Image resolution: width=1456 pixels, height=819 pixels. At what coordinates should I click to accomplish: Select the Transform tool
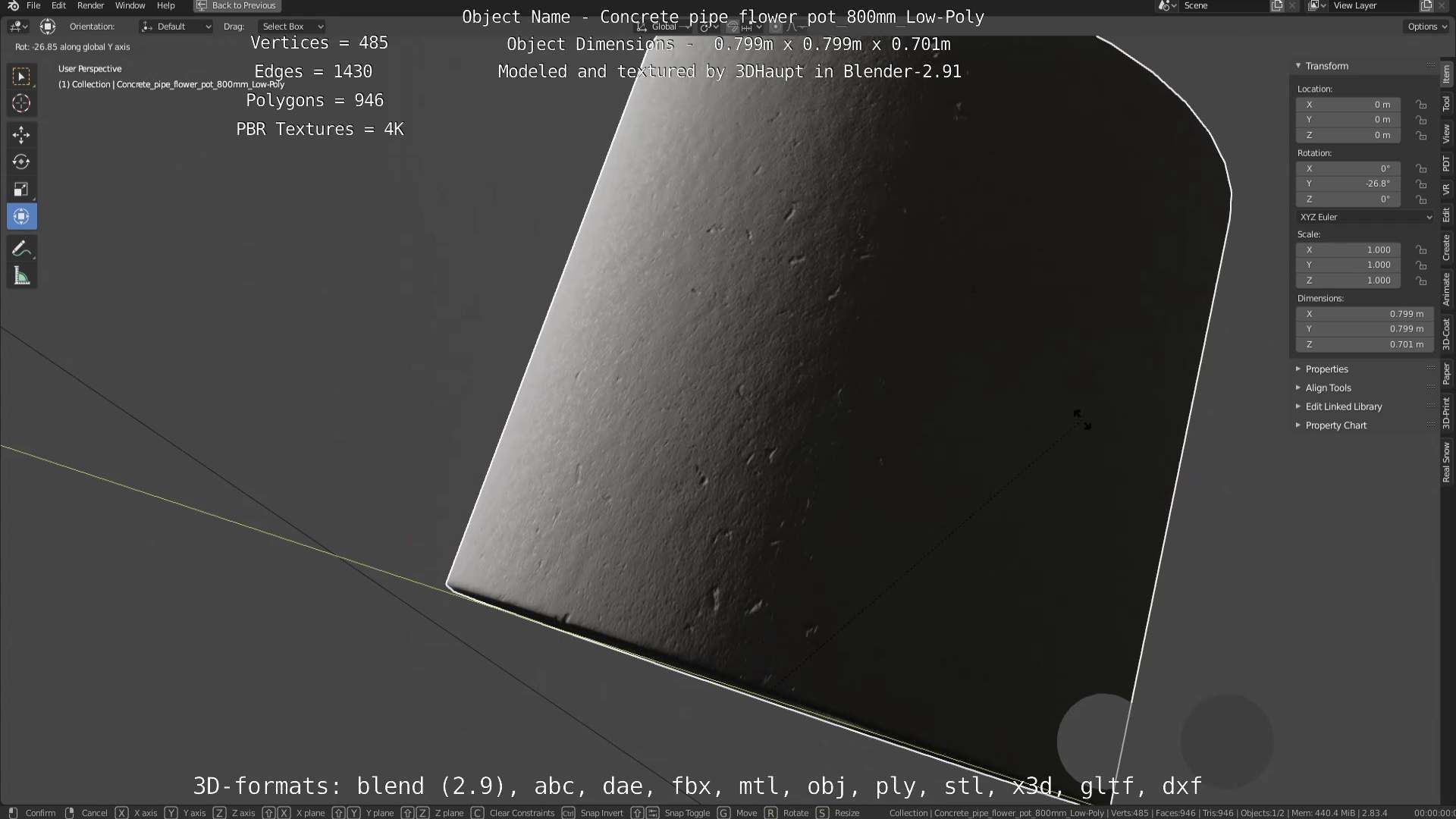point(21,217)
